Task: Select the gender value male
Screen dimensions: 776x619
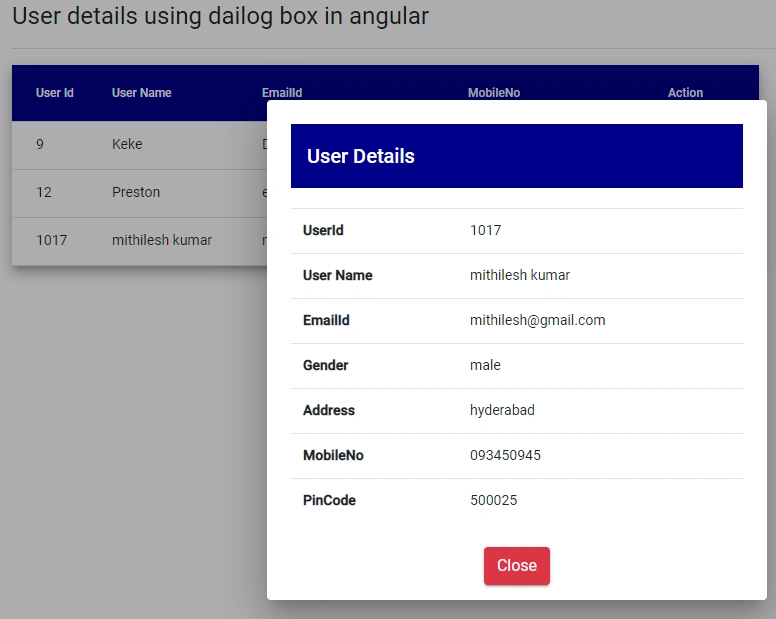Action: [485, 365]
